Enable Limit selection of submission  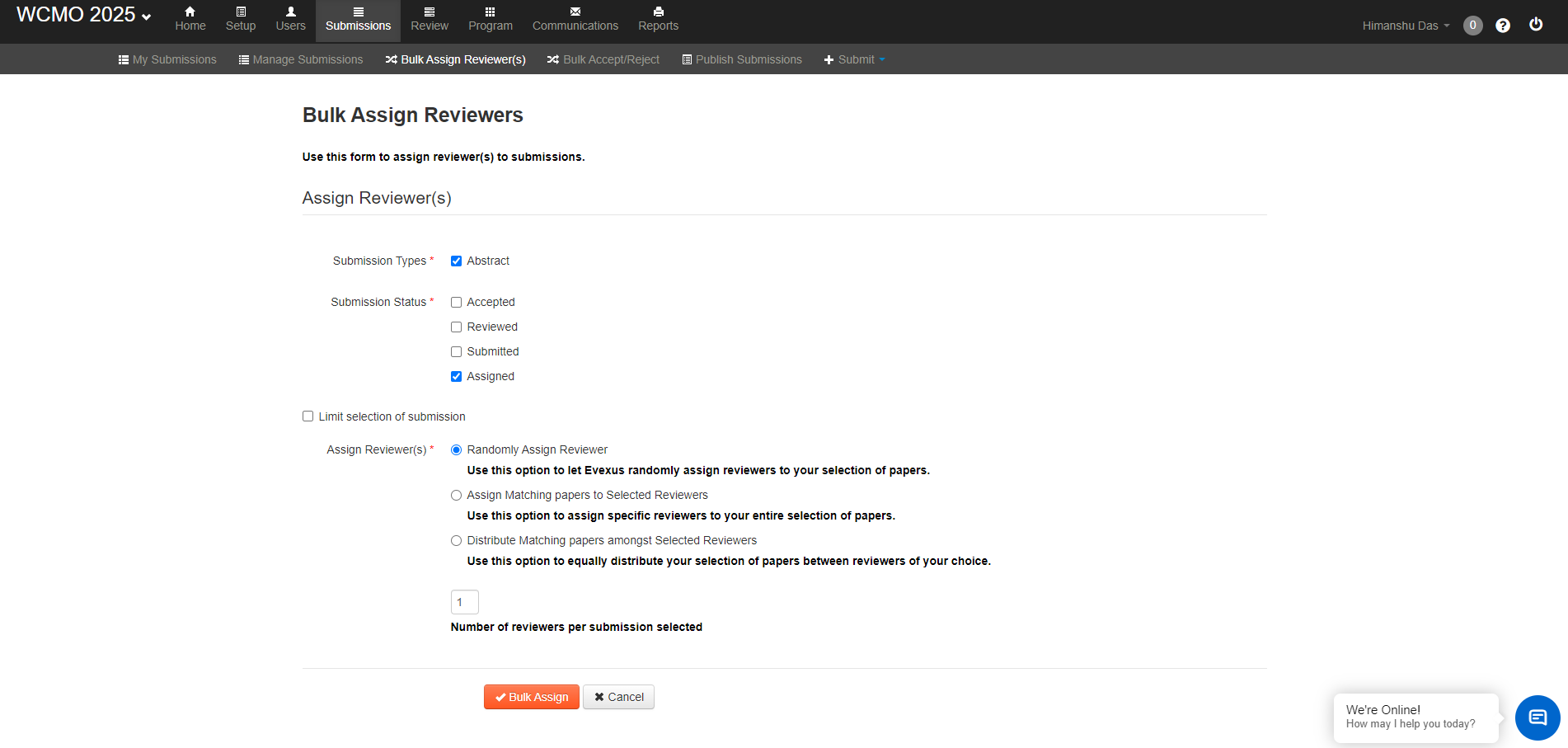point(307,416)
